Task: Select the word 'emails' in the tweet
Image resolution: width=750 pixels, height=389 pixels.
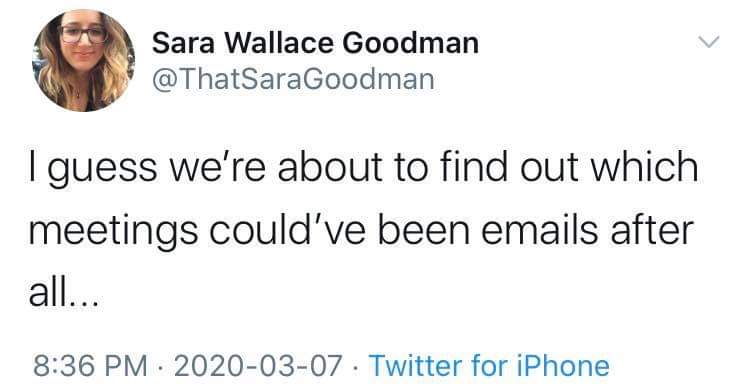Action: pyautogui.click(x=540, y=229)
